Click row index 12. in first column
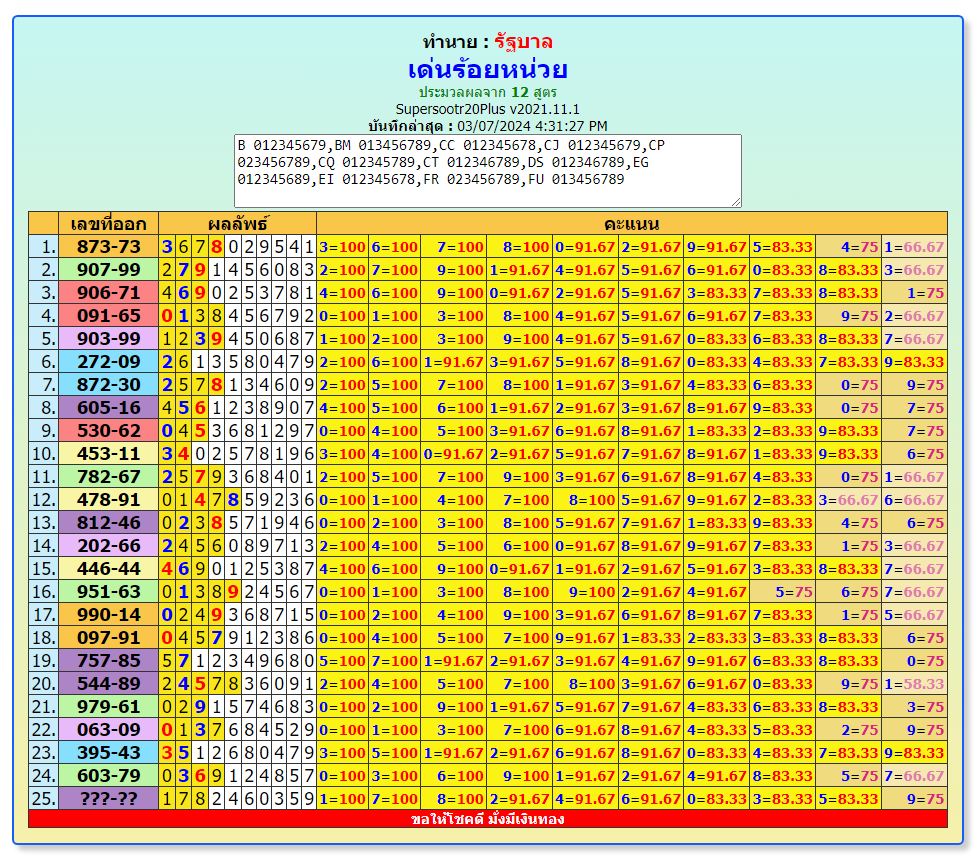The width and height of the screenshot is (977, 861). click(44, 500)
